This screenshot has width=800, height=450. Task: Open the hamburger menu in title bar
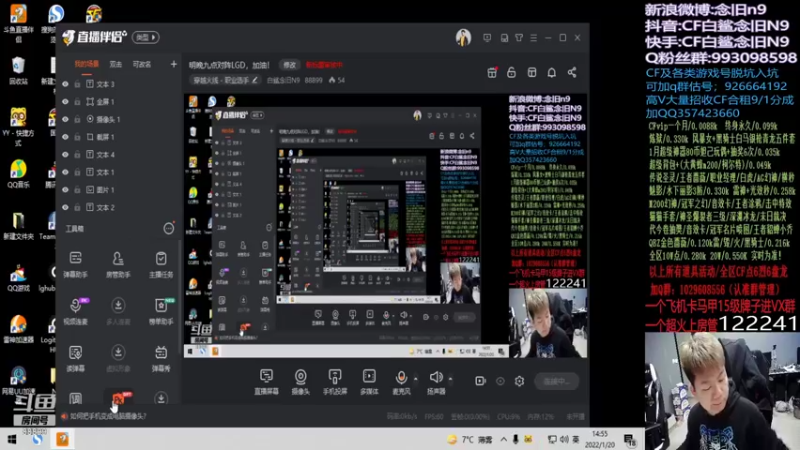534,38
